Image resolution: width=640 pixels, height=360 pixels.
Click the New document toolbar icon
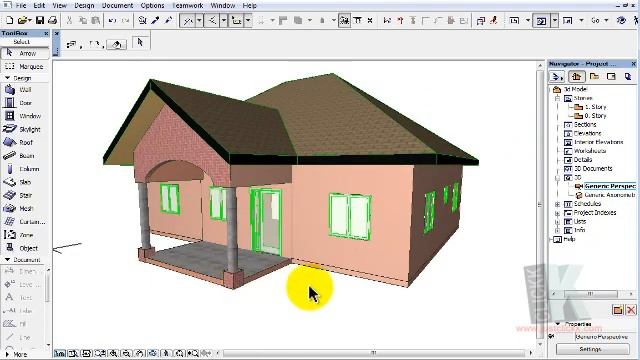pos(10,20)
